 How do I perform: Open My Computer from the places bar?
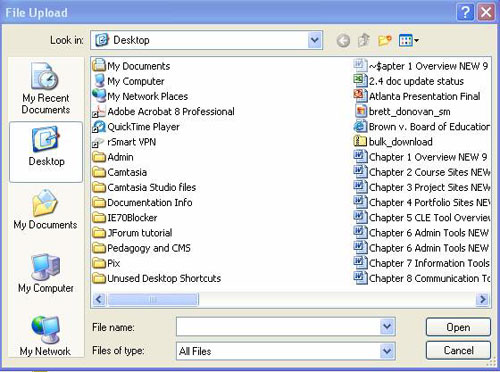coord(46,274)
